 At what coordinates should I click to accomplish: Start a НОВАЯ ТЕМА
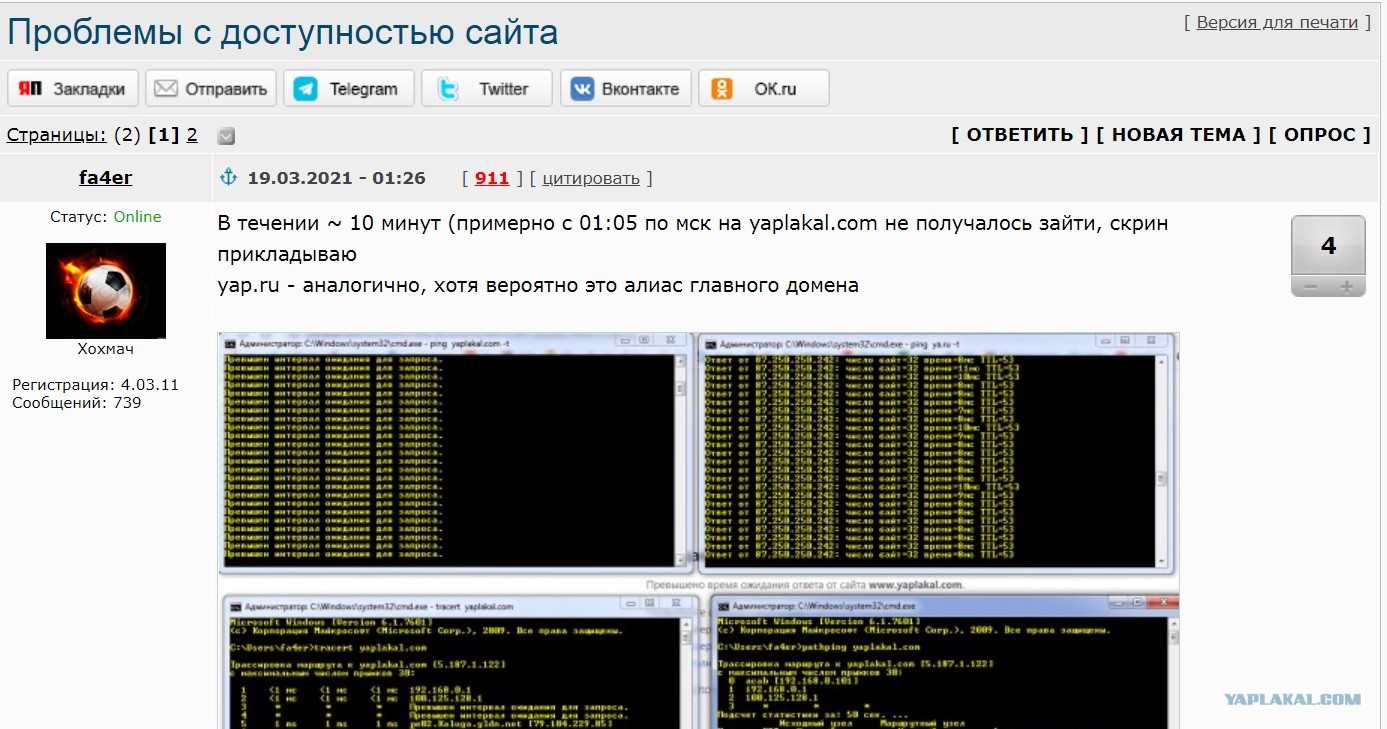pyautogui.click(x=1179, y=135)
